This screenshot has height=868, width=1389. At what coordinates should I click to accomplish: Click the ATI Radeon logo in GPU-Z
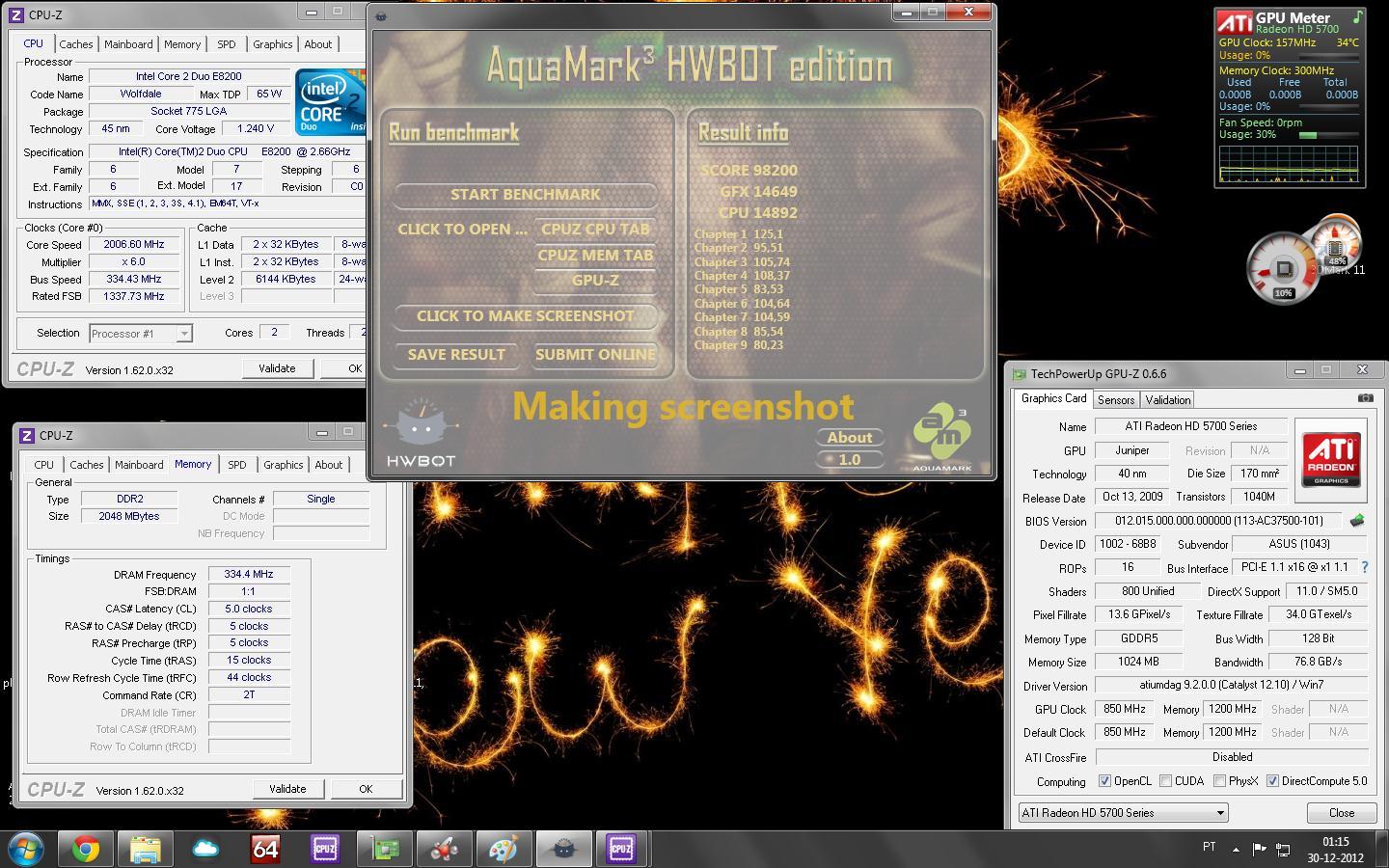click(x=1332, y=460)
